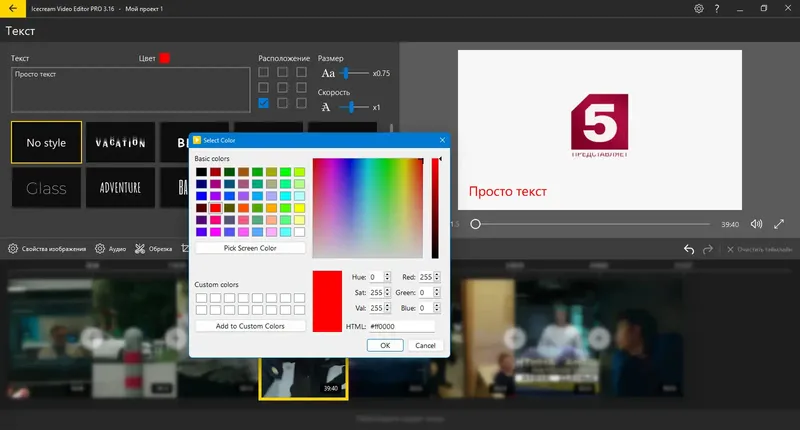Click Pick Screen Color button
The image size is (800, 430).
[250, 248]
